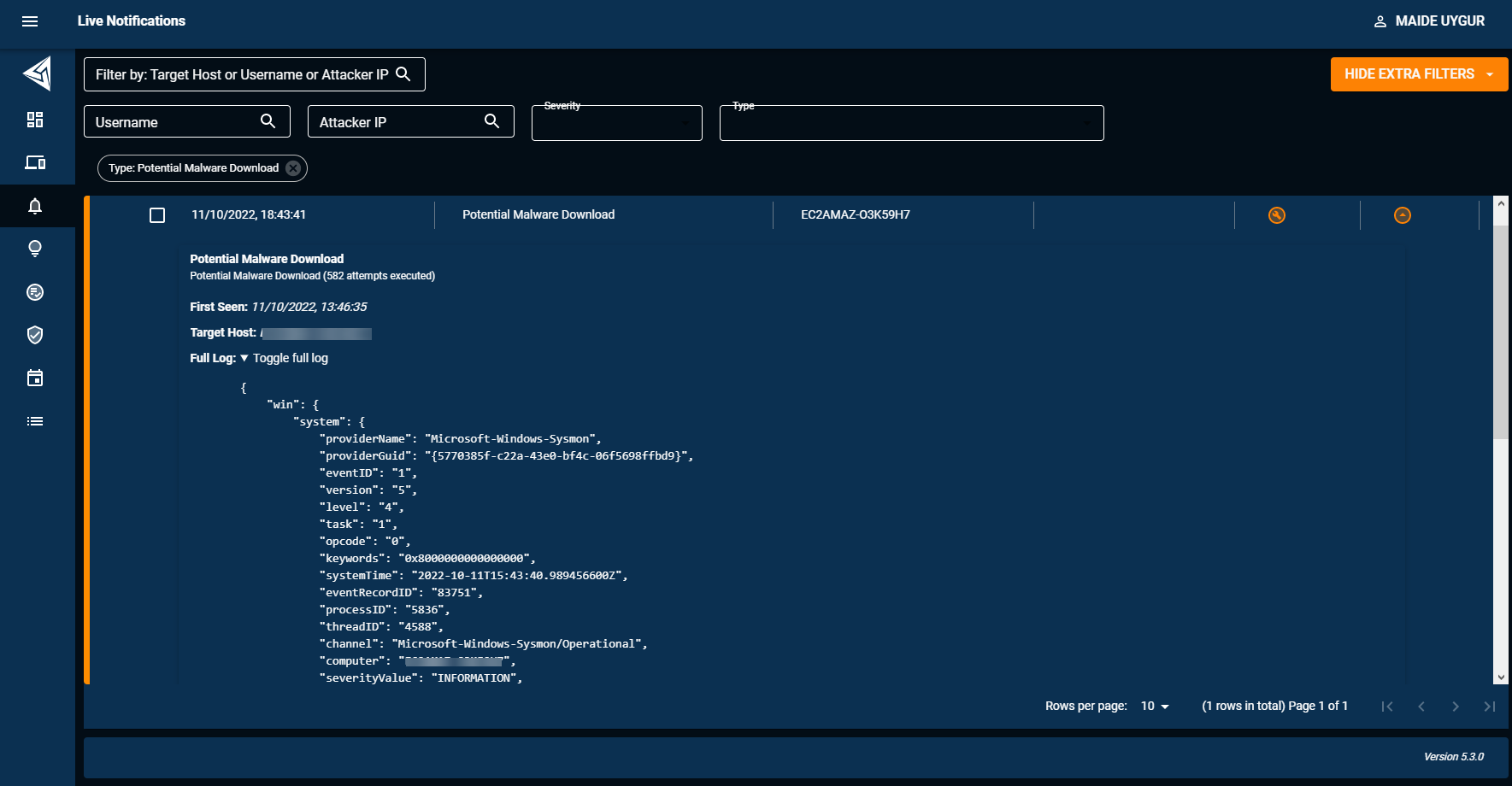This screenshot has width=1512, height=786.
Task: Open the Type dropdown
Action: tap(912, 123)
